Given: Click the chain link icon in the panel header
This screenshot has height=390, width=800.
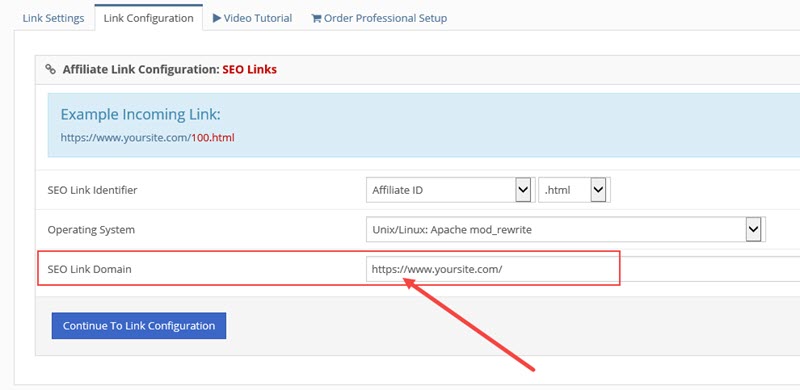Looking at the screenshot, I should tap(51, 69).
